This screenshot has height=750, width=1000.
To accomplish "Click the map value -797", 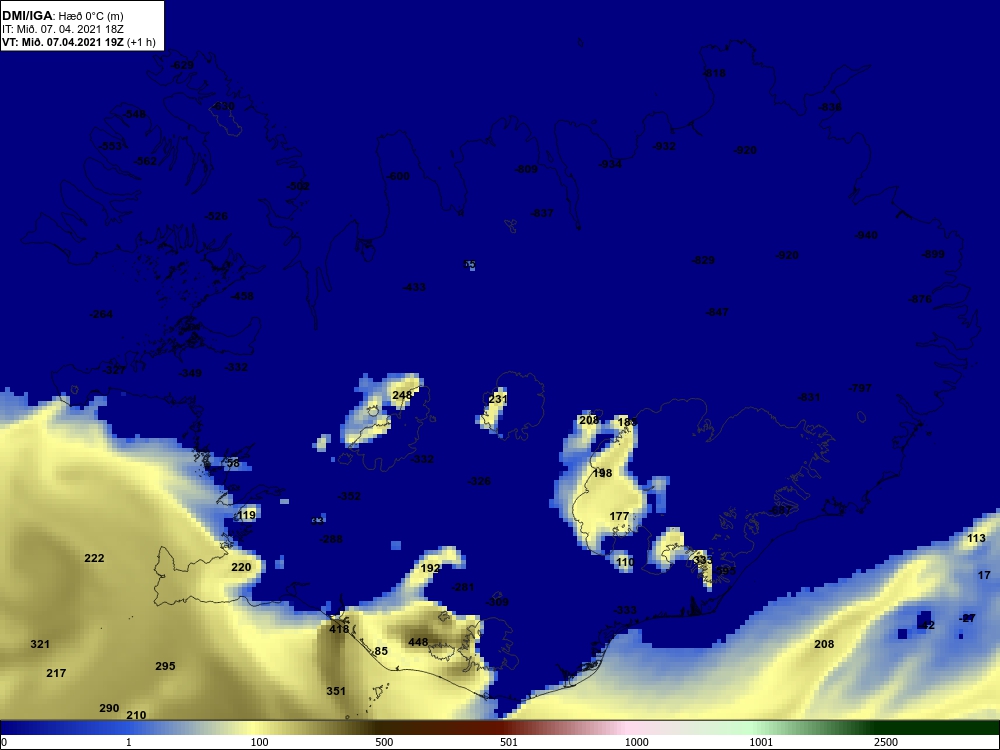I will tap(860, 388).
